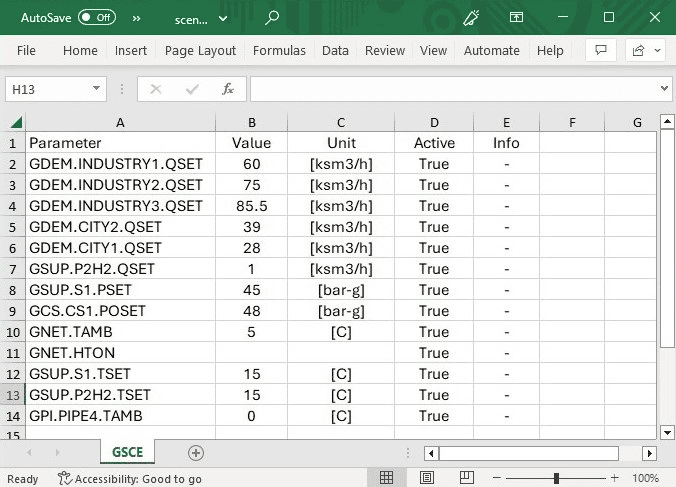Viewport: 676px width, 487px height.
Task: Click the Select All corner triangle
Action: coord(16,123)
